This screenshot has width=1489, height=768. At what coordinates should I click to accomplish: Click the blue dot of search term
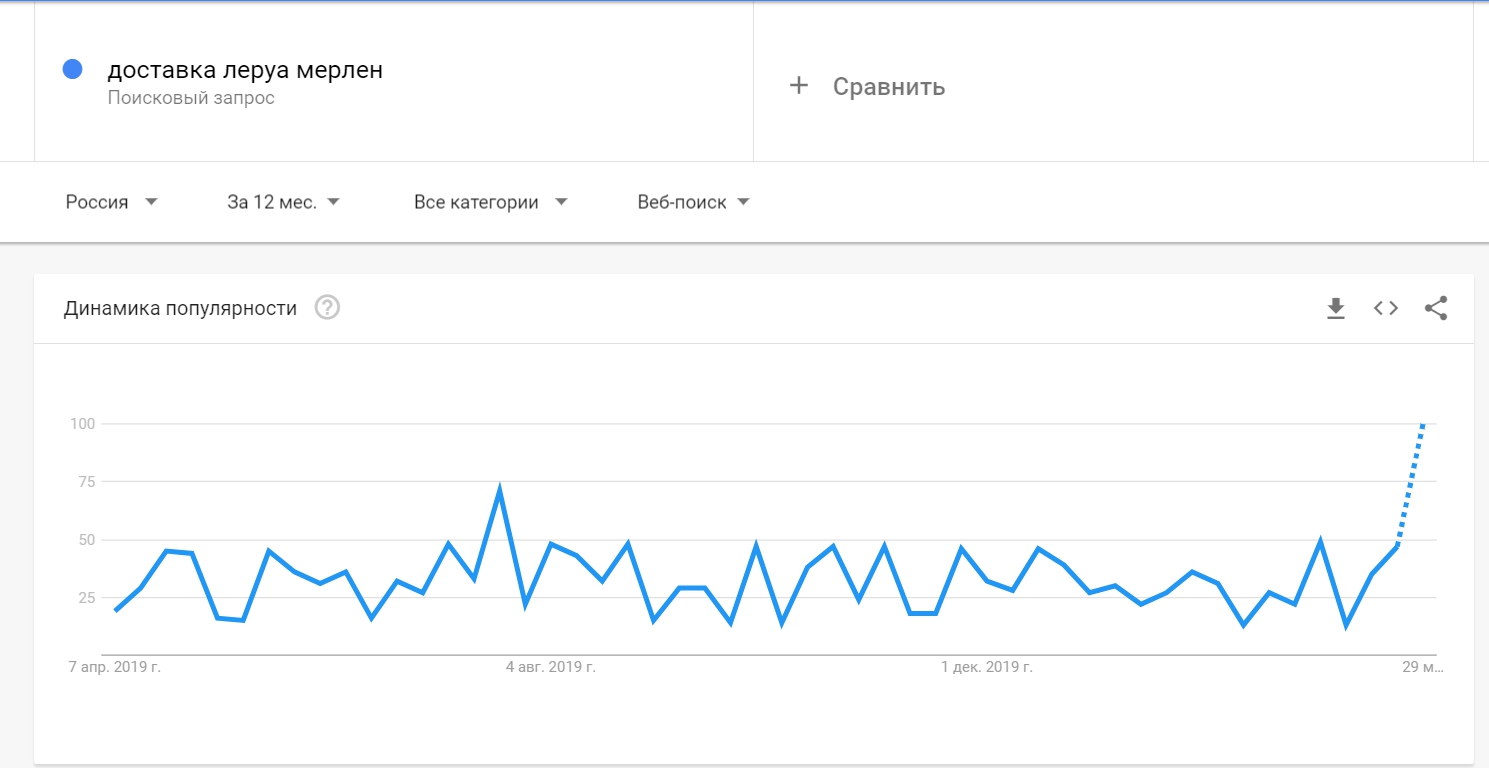(x=72, y=69)
